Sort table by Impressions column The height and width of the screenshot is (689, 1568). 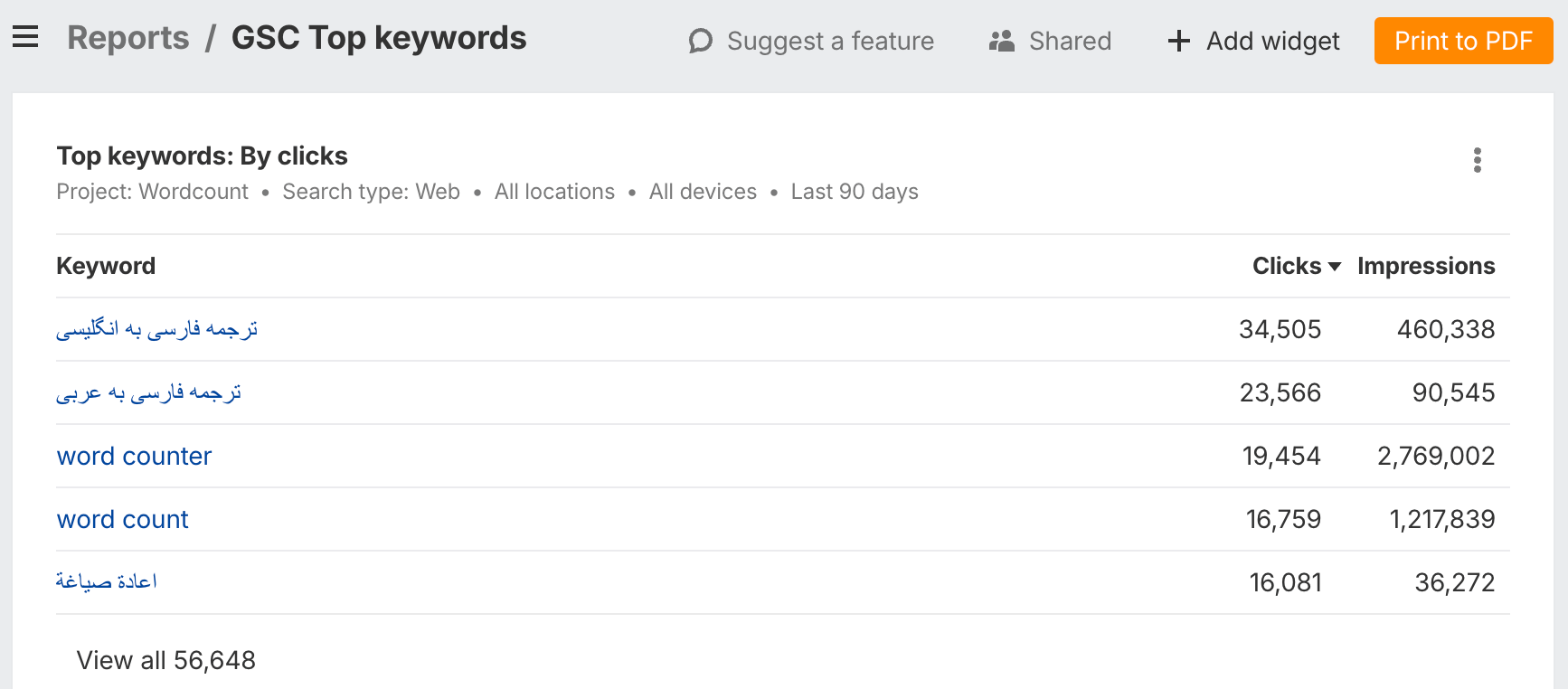coord(1425,266)
